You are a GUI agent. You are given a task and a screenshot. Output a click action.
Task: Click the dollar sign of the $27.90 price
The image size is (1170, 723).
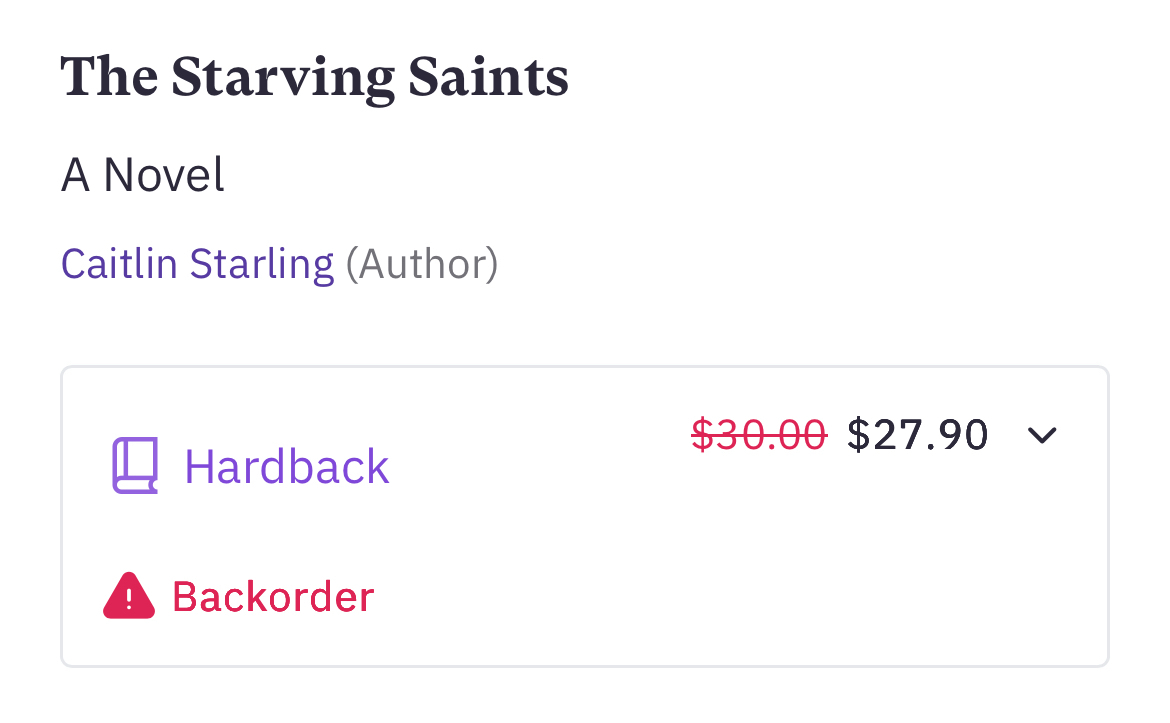[x=859, y=435]
